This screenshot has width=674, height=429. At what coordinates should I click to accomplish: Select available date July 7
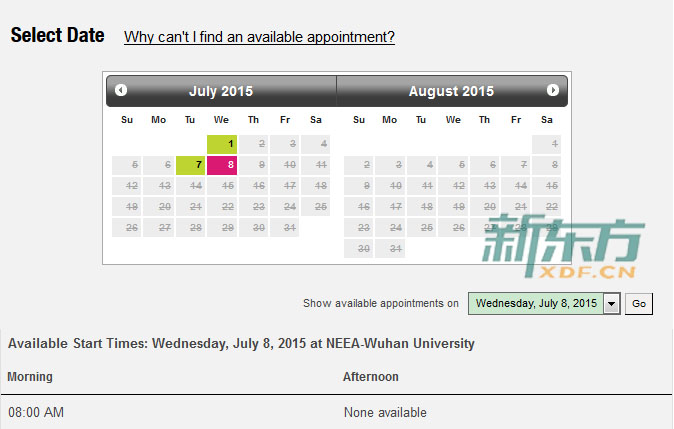click(190, 165)
